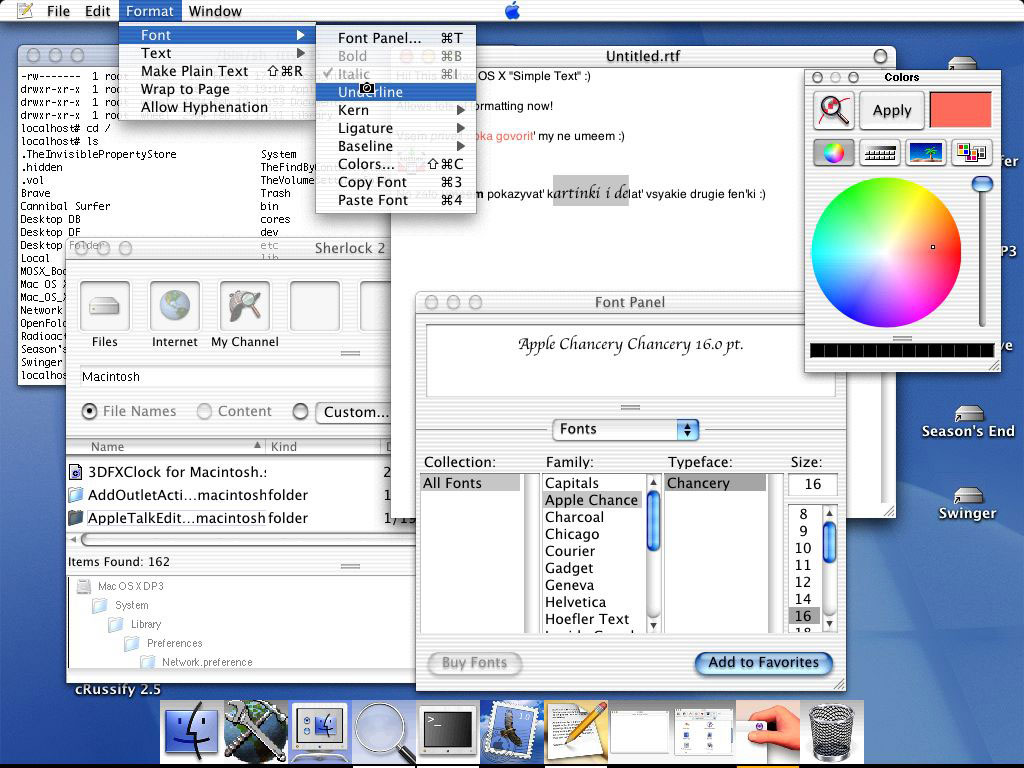Click the TextEdit application icon in menu bar
Screen dimensions: 1024x768
click(x=25, y=10)
